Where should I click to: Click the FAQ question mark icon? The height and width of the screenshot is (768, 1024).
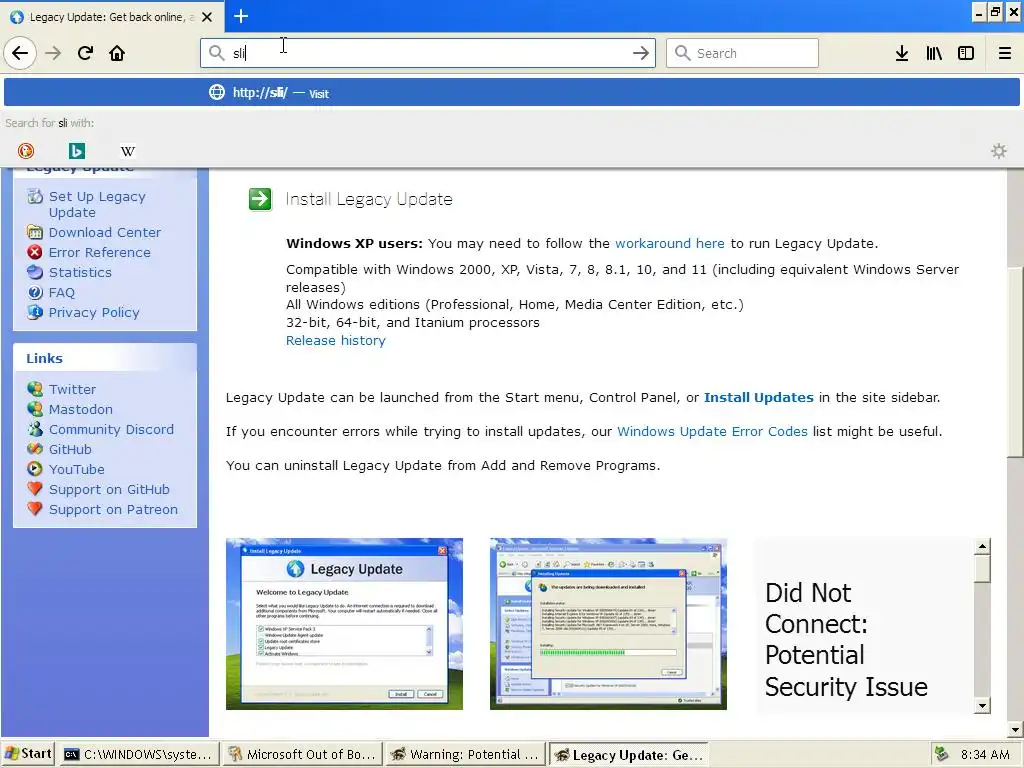click(x=35, y=292)
